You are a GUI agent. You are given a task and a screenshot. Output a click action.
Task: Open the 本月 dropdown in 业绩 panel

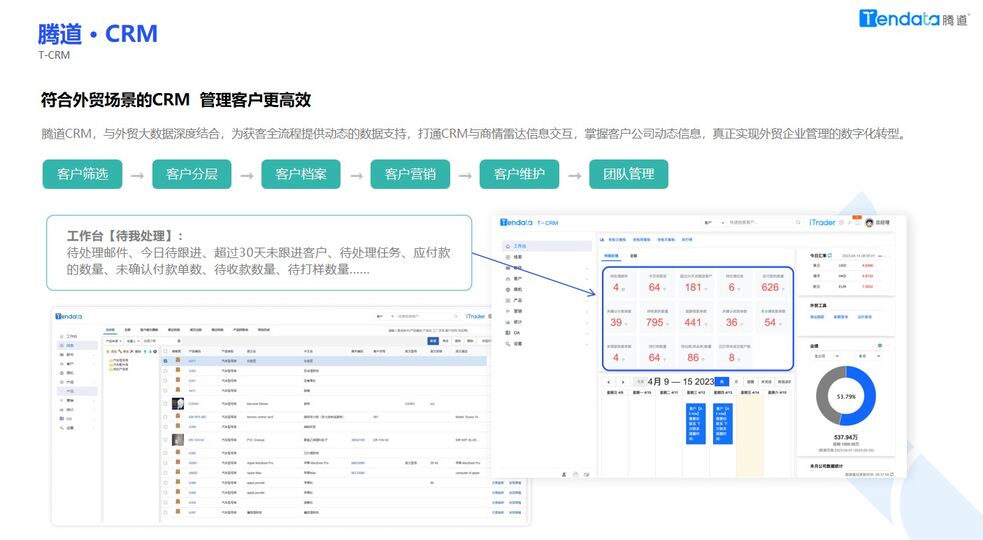[x=869, y=356]
